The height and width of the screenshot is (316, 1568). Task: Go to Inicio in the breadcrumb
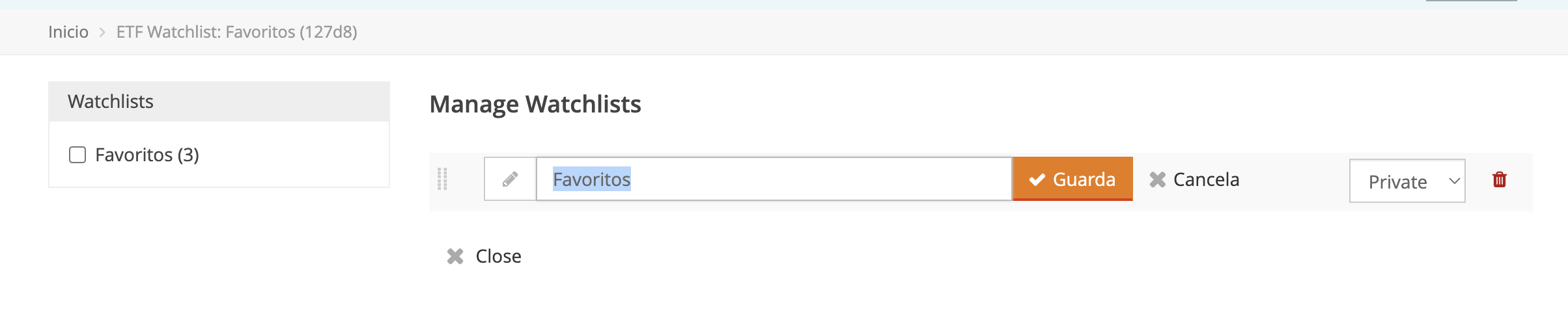(68, 32)
